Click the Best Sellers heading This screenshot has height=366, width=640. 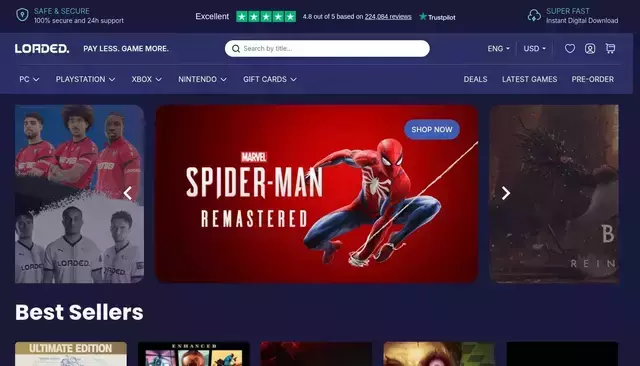click(x=79, y=312)
